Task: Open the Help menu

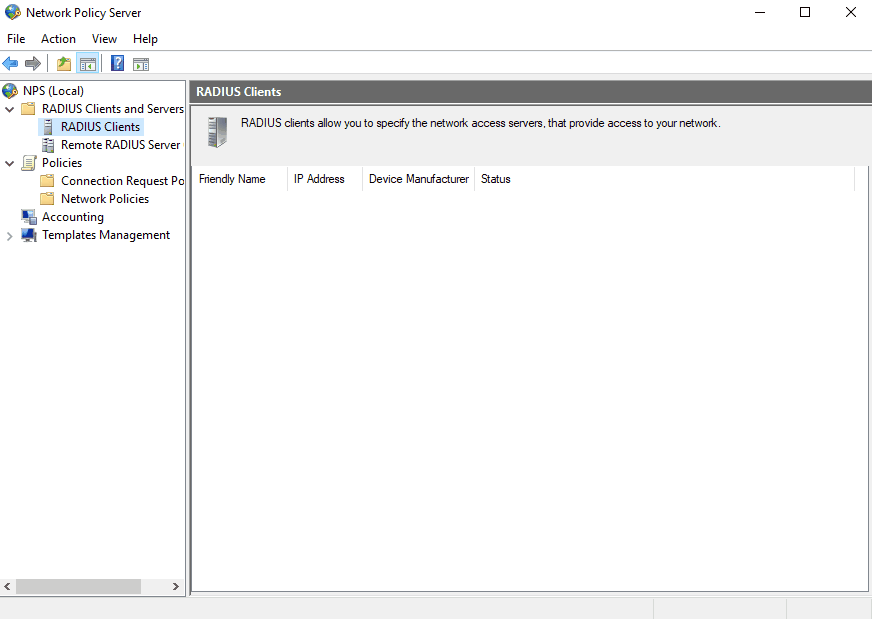Action: [145, 39]
